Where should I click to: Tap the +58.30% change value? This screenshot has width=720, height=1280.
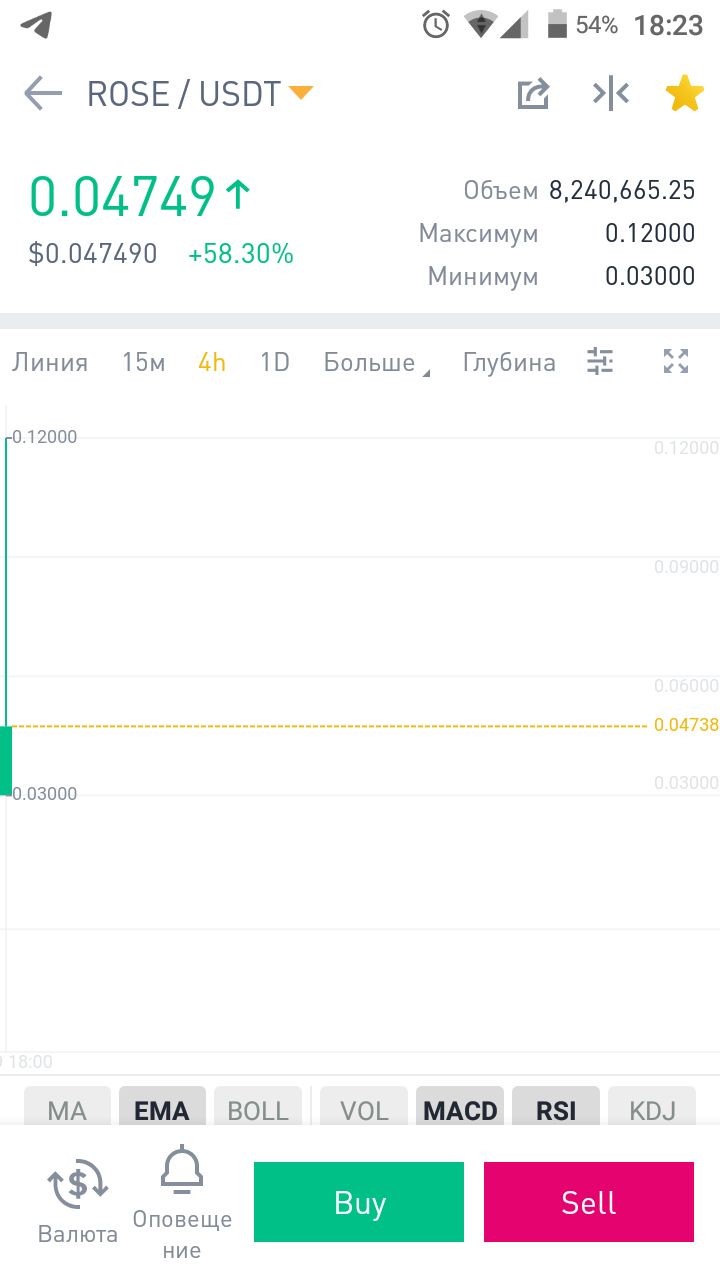click(241, 254)
